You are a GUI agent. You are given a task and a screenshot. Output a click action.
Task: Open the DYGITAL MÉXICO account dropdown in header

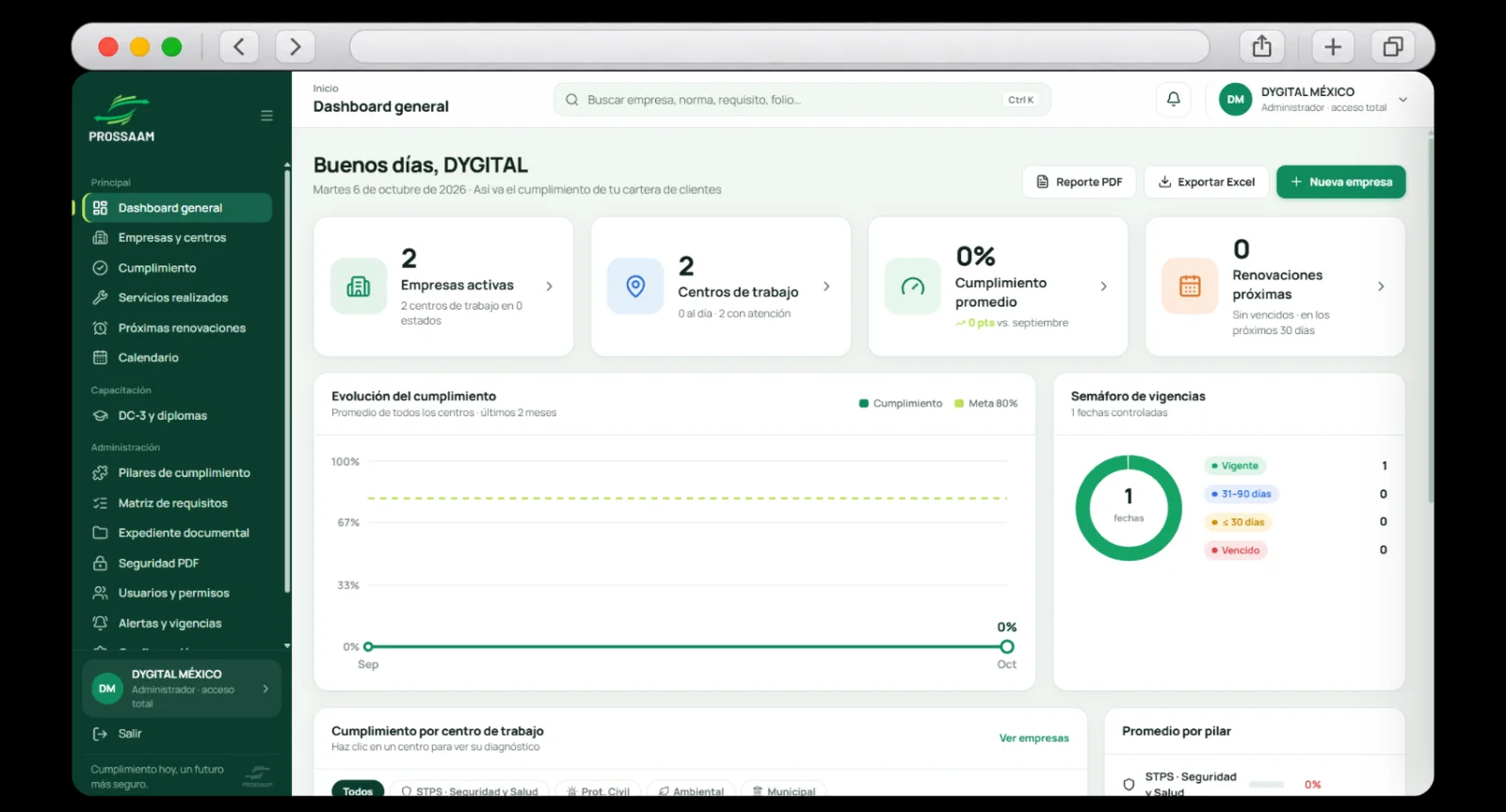1402,99
